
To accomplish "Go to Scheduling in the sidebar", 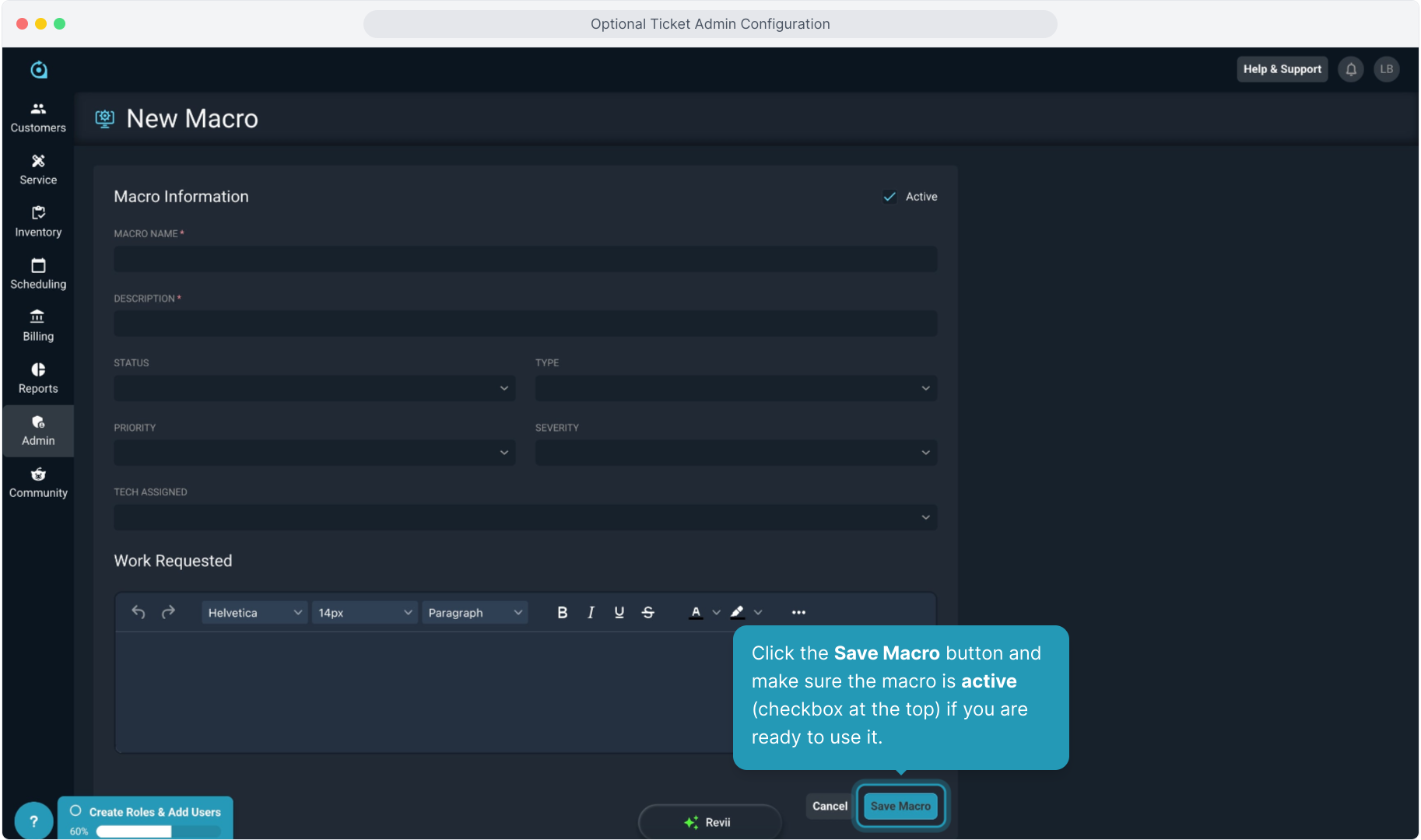I will click(x=38, y=273).
